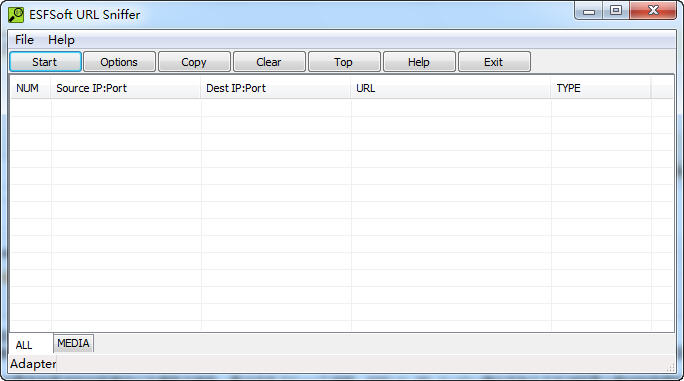
Task: Click the ESFSoft URL Sniffer title bar icon
Action: [16, 14]
